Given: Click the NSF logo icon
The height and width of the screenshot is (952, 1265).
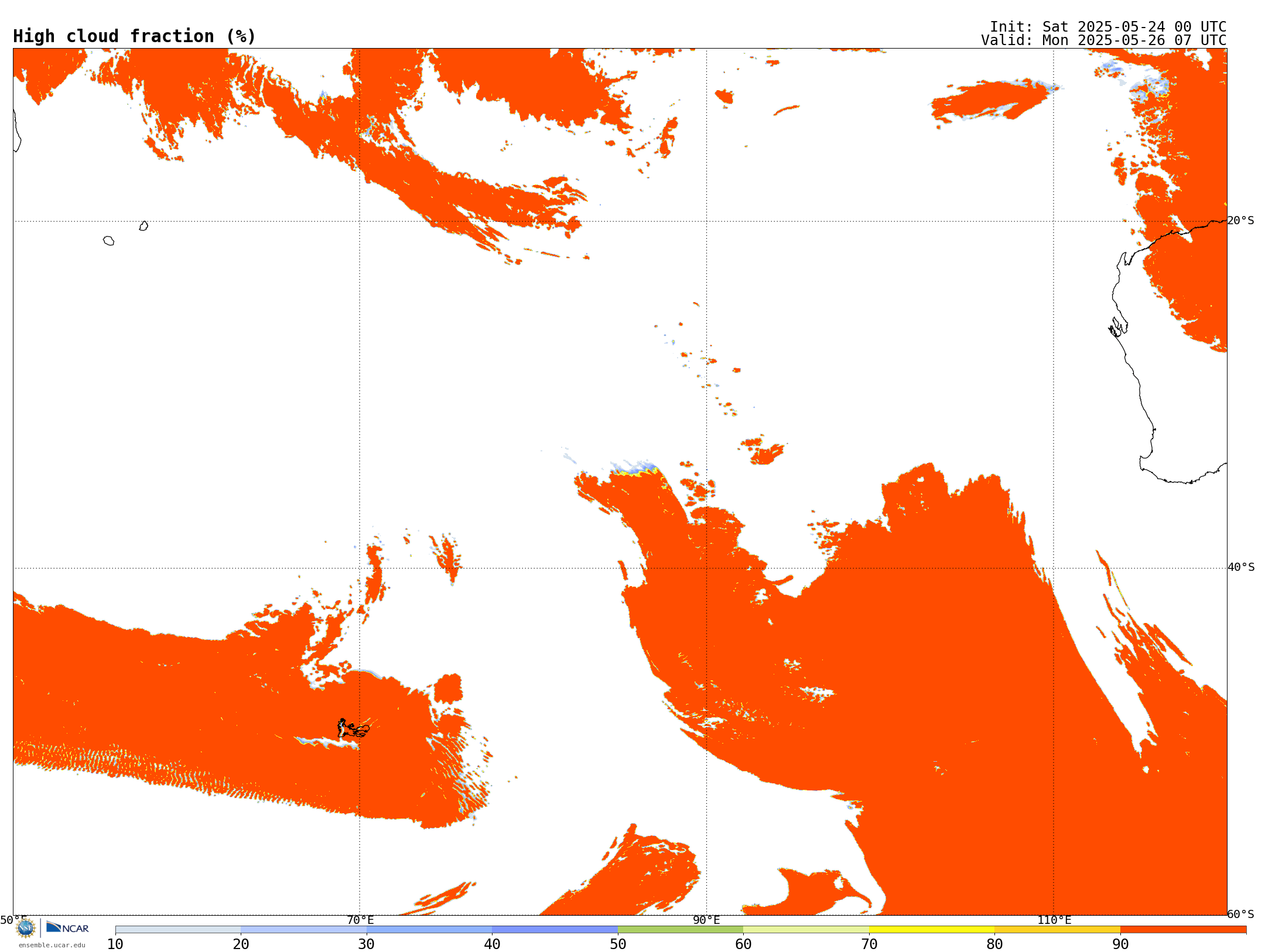Looking at the screenshot, I should (25, 928).
